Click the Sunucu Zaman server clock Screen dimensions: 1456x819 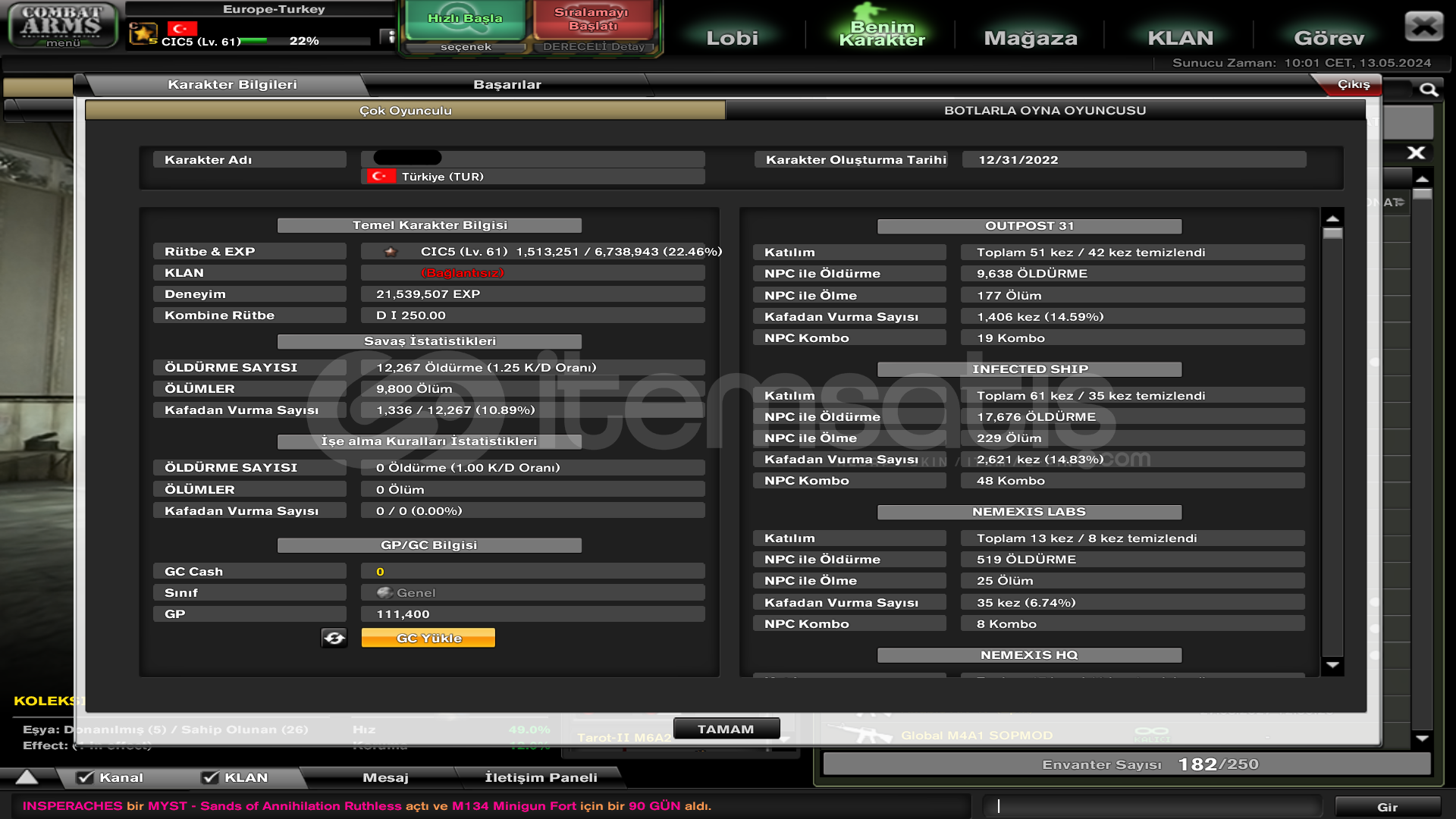(1301, 63)
